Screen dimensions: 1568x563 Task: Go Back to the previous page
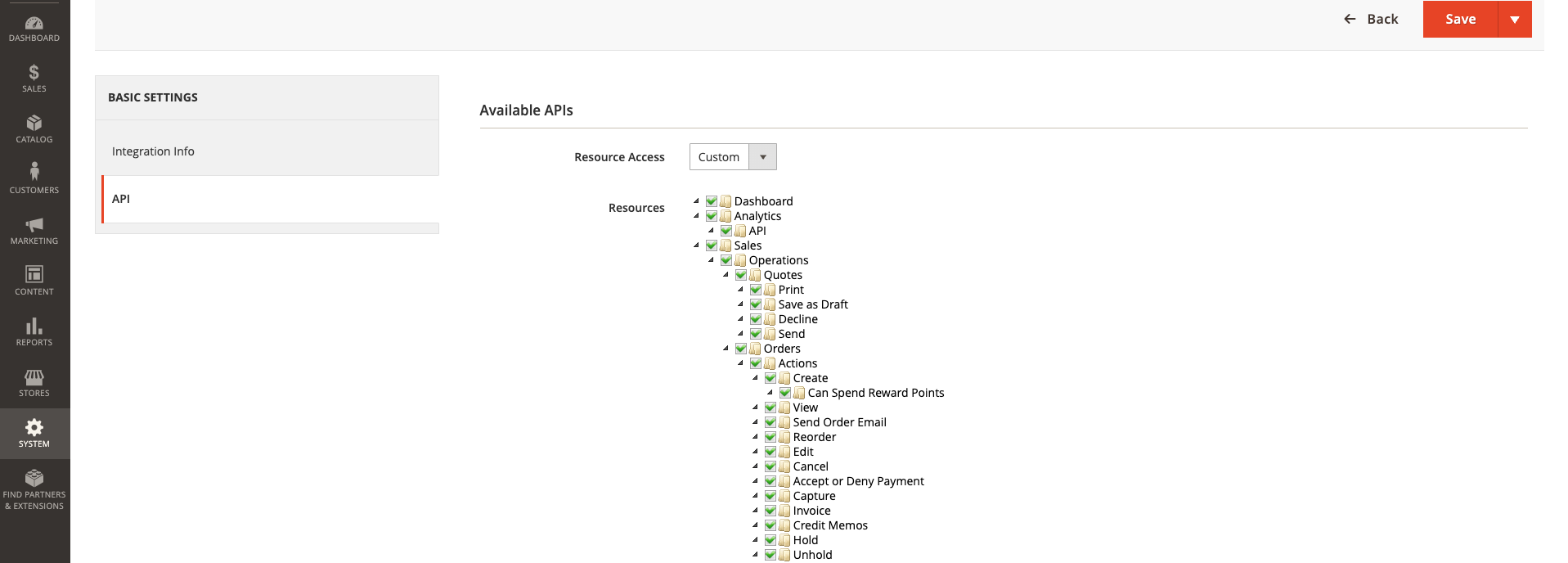tap(1371, 19)
